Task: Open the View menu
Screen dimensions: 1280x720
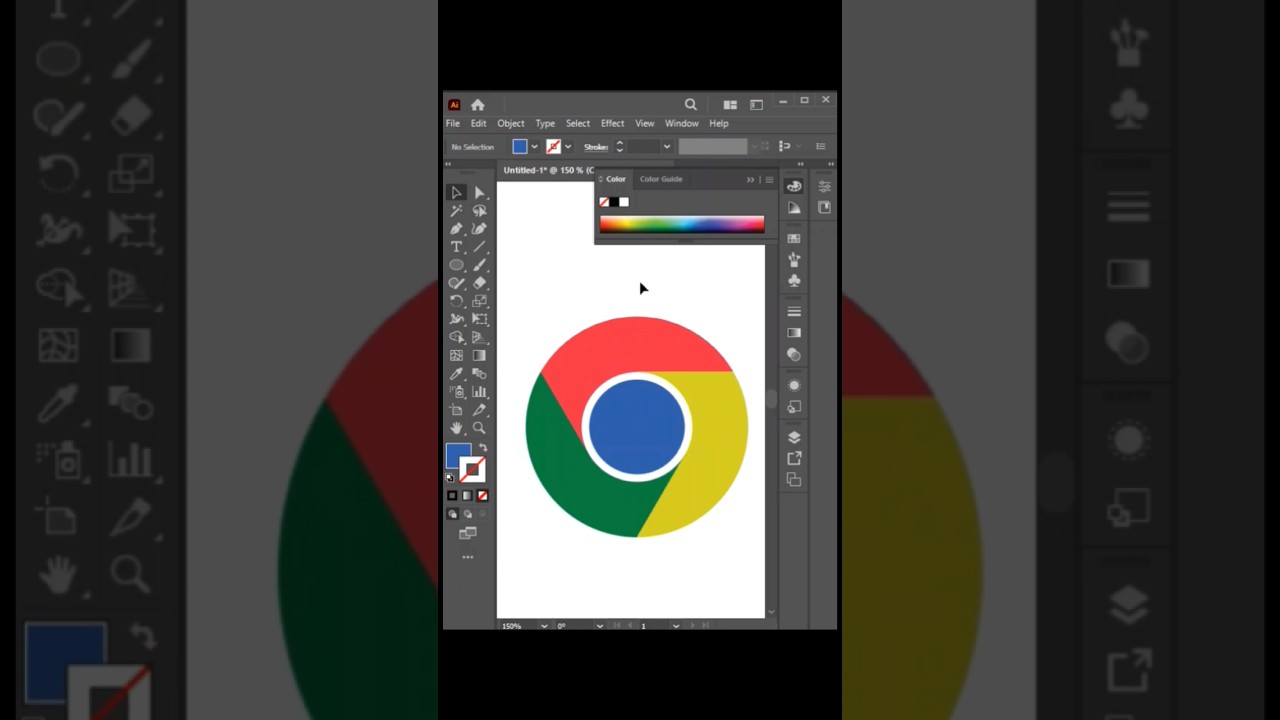Action: click(645, 123)
